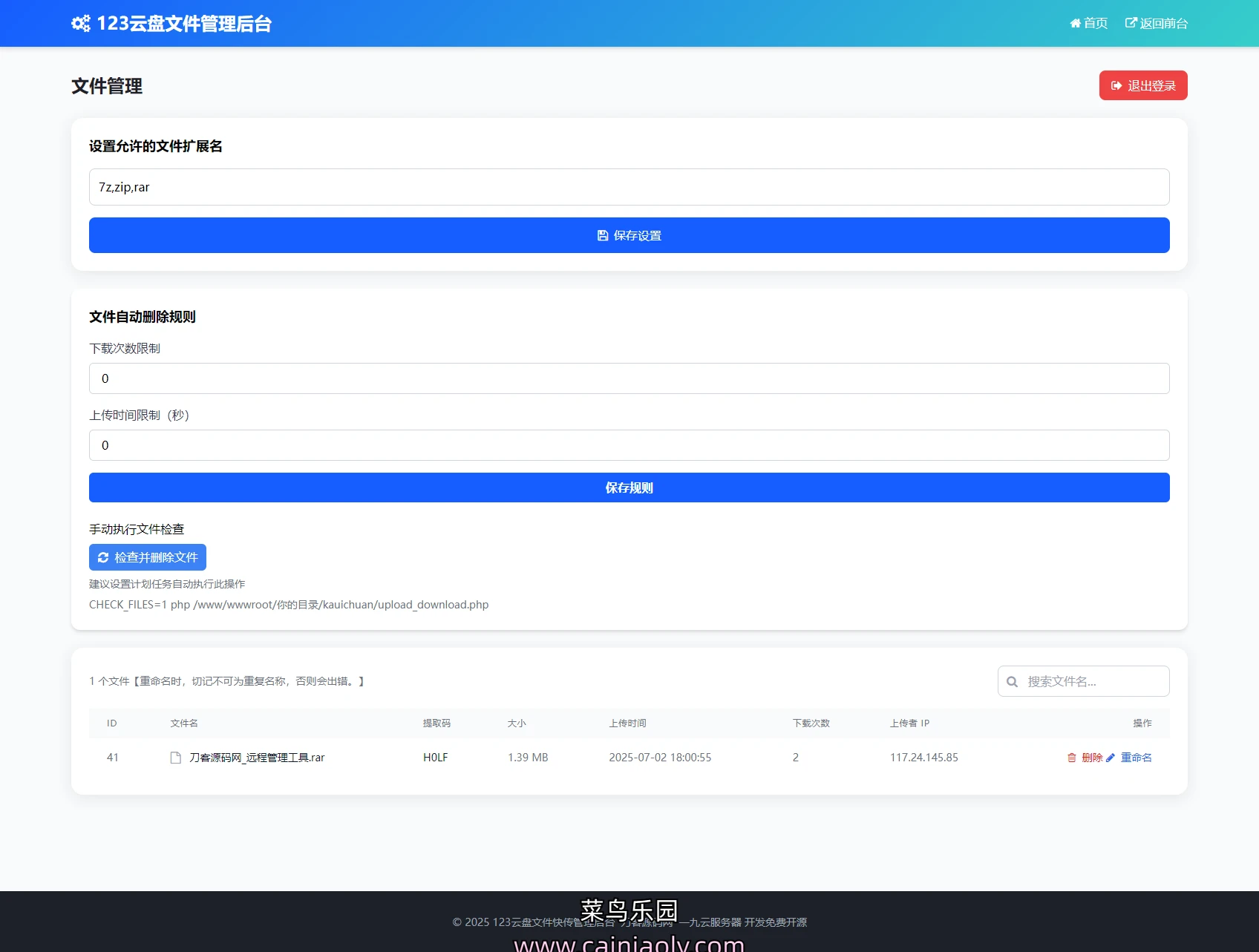Click the refresh icon on 检查并删除文件
The width and height of the screenshot is (1259, 952).
pyautogui.click(x=103, y=557)
